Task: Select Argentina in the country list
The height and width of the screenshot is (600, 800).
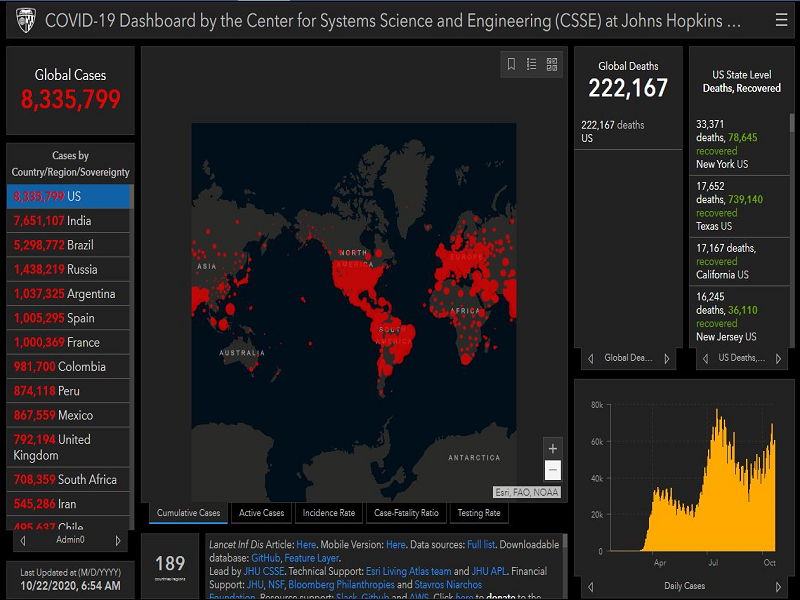Action: [68, 294]
